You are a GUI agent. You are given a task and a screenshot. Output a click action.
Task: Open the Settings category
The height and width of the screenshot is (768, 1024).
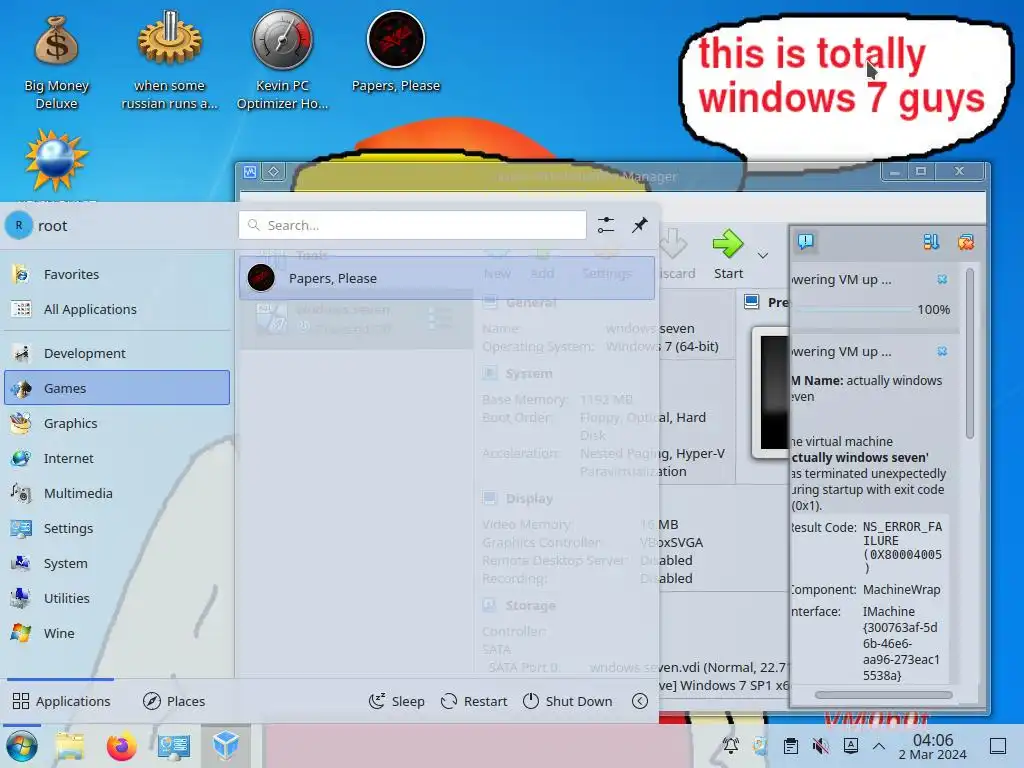coord(118,528)
